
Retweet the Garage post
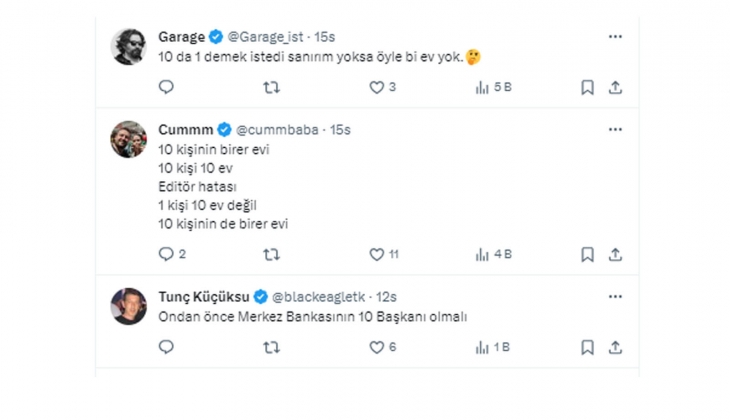[271, 87]
